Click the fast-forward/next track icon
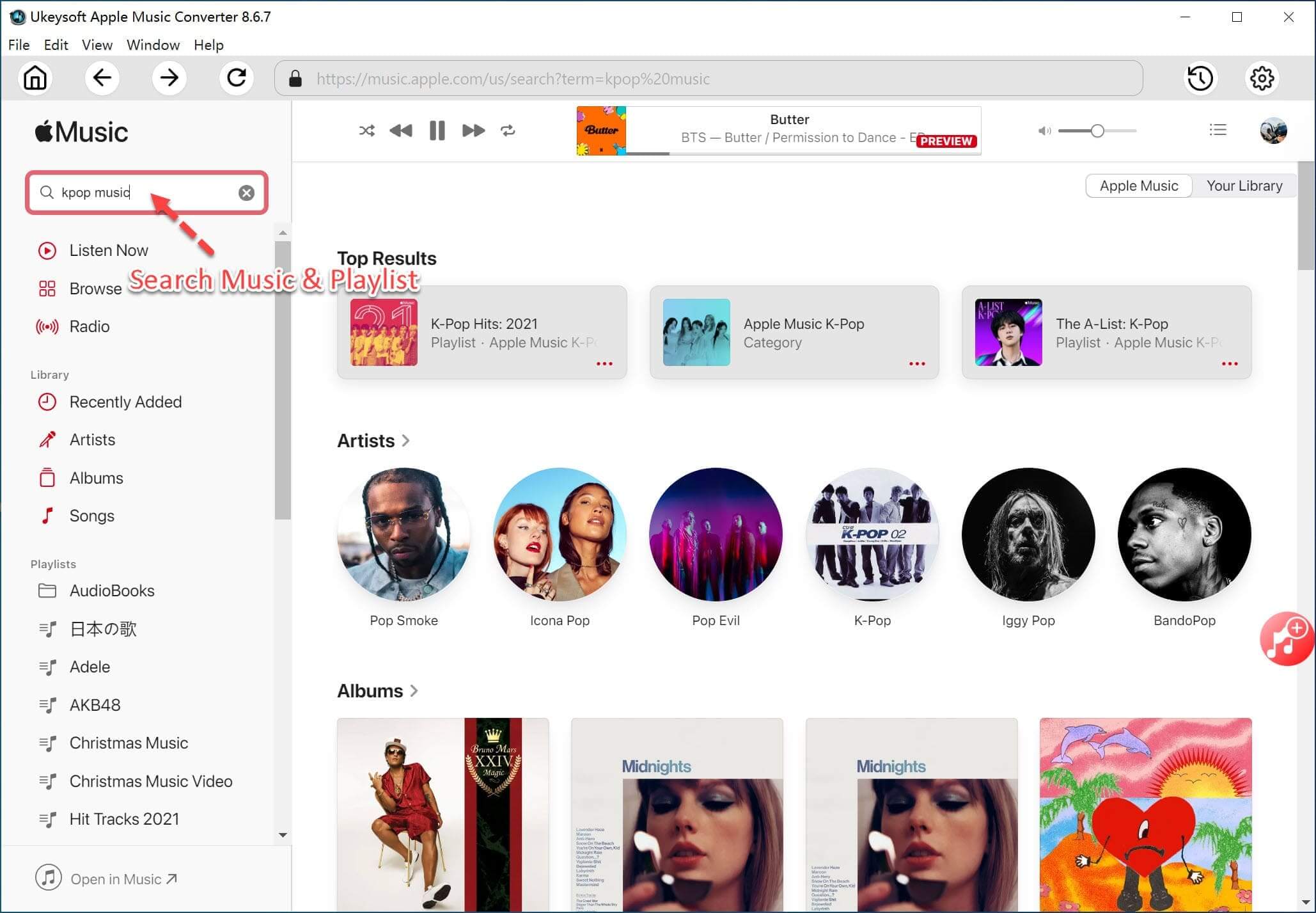1316x913 pixels. (473, 130)
